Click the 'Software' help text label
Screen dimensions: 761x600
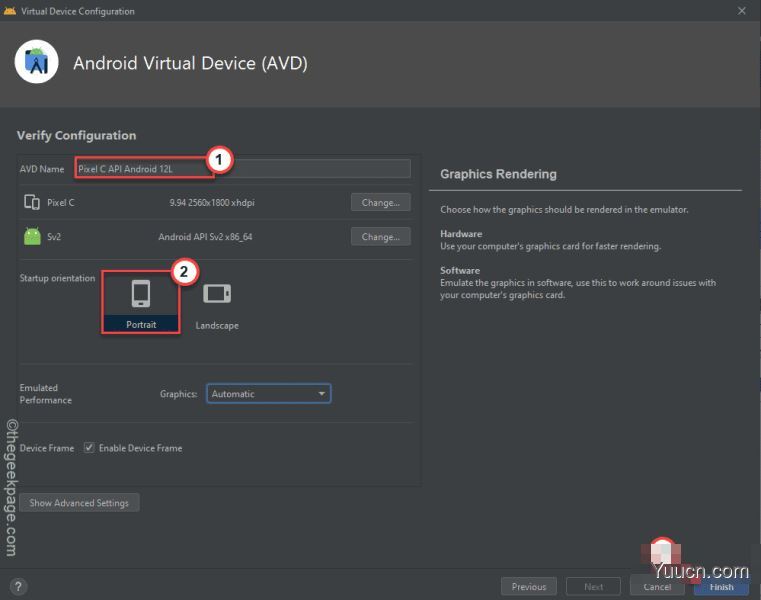click(460, 270)
